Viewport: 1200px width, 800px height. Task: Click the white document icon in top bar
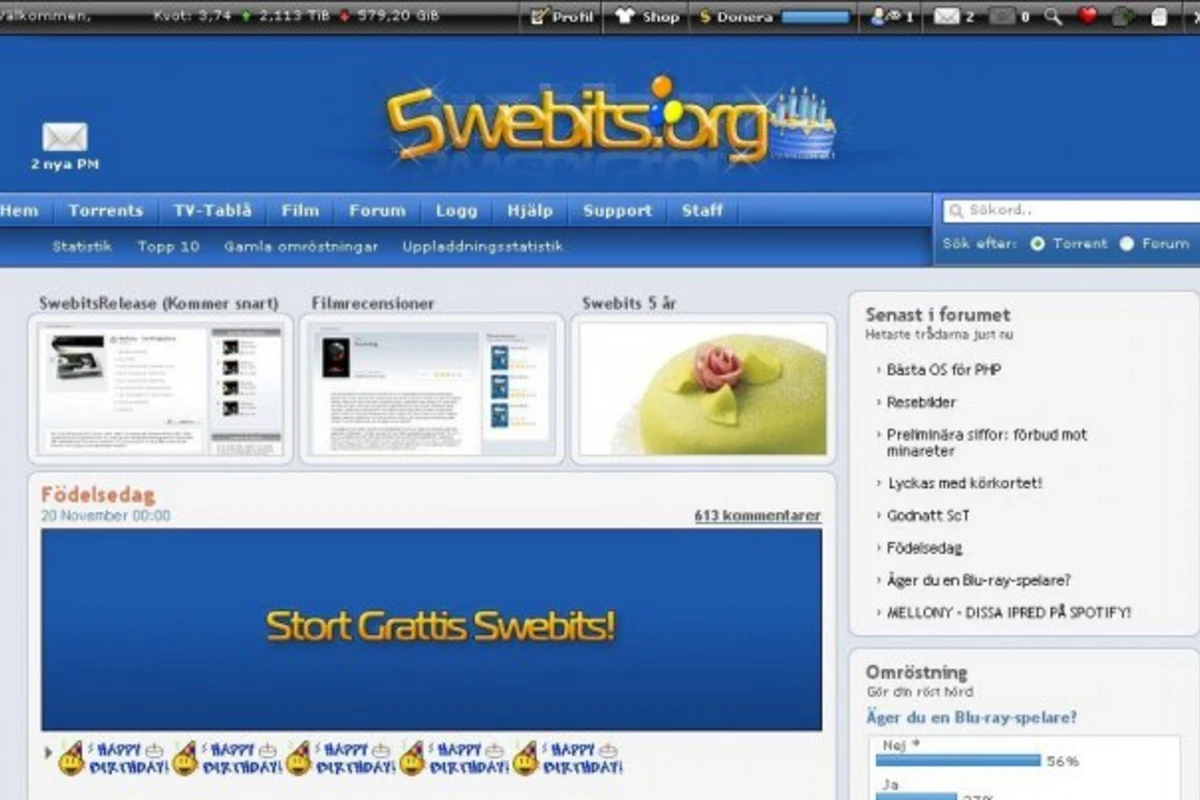1159,16
